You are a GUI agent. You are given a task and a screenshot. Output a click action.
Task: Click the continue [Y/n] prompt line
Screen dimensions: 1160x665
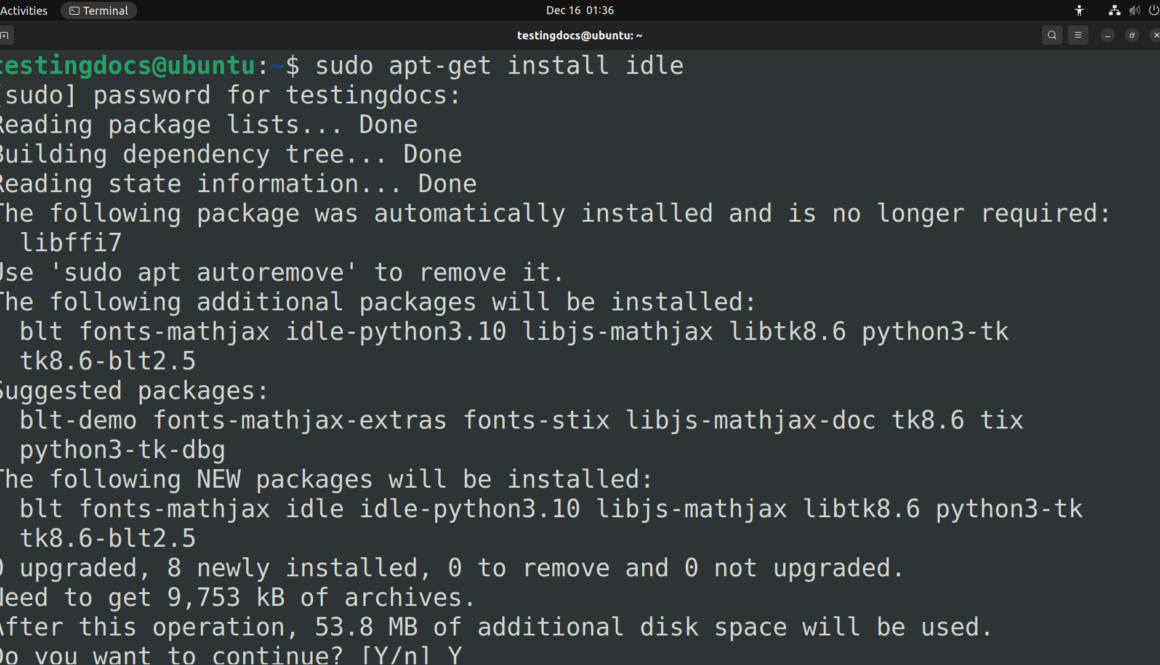click(x=230, y=656)
